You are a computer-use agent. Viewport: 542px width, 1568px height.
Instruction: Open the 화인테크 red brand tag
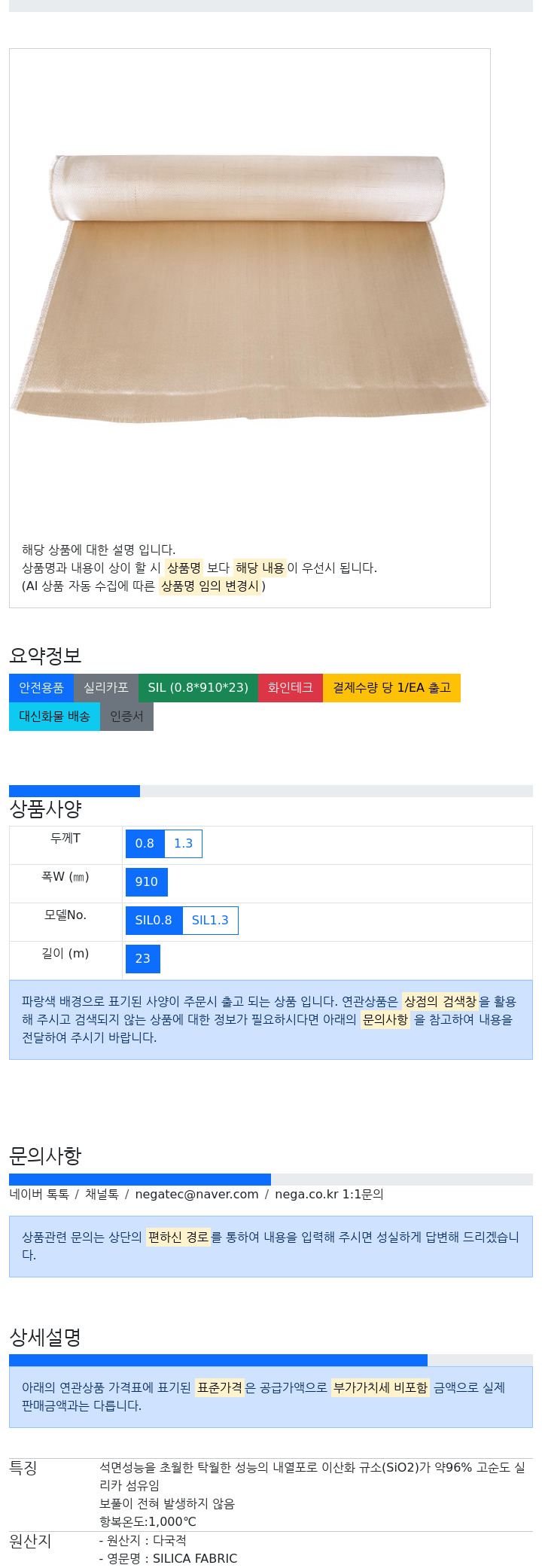(291, 688)
